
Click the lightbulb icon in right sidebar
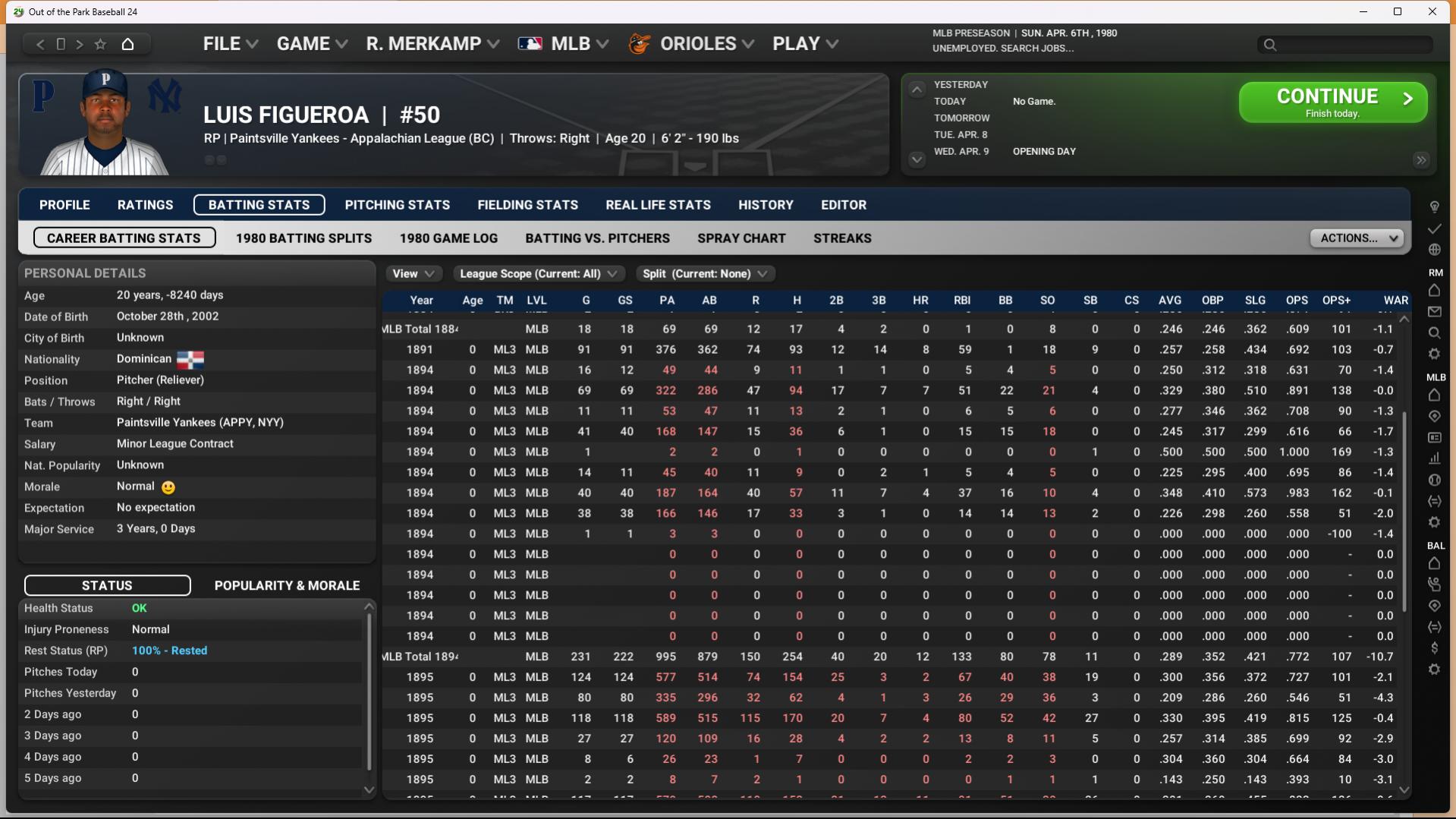point(1434,206)
